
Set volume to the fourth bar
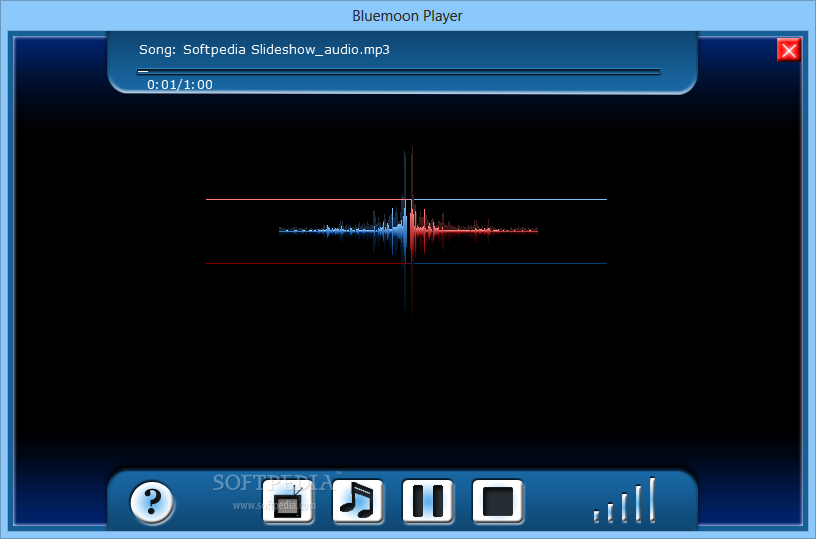point(639,503)
